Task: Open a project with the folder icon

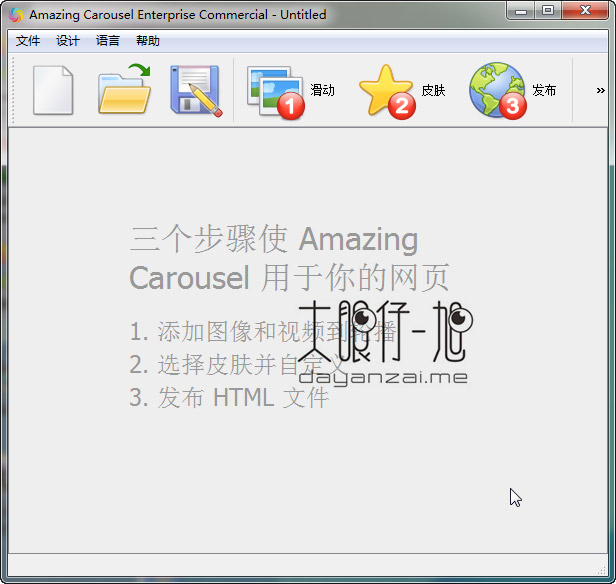Action: click(x=125, y=90)
